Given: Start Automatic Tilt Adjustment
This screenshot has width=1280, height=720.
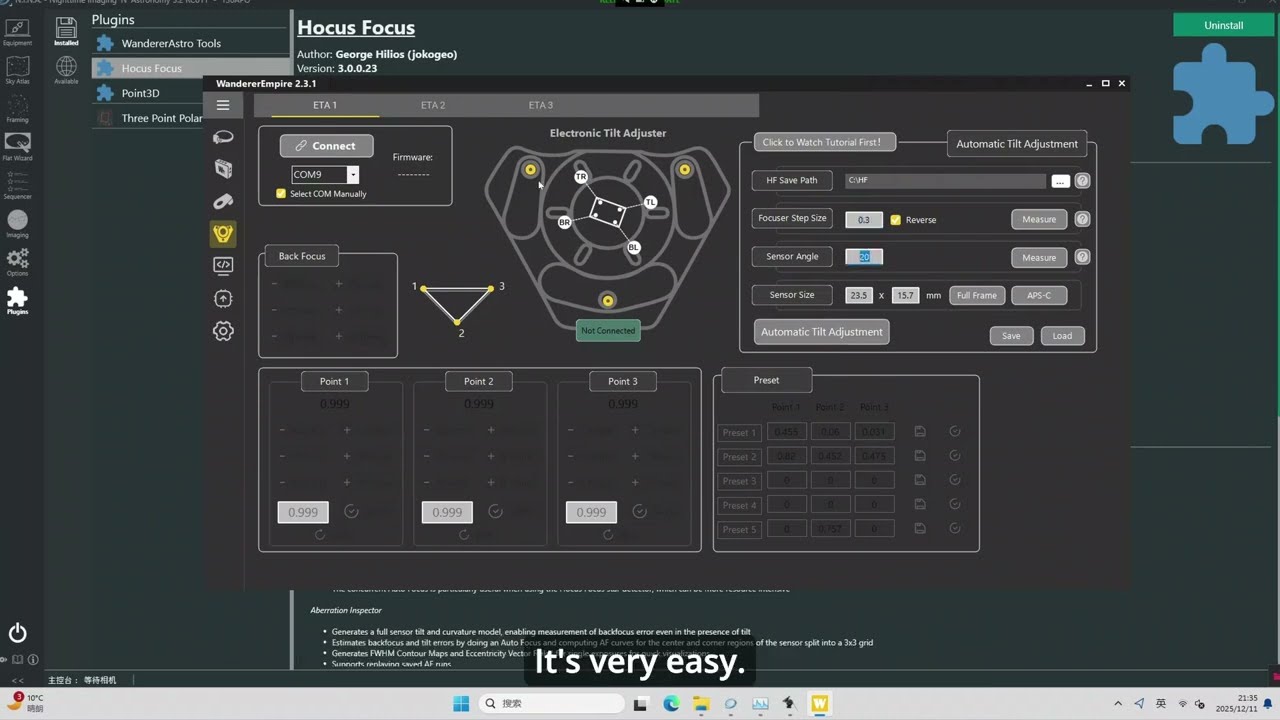Looking at the screenshot, I should pyautogui.click(x=822, y=332).
